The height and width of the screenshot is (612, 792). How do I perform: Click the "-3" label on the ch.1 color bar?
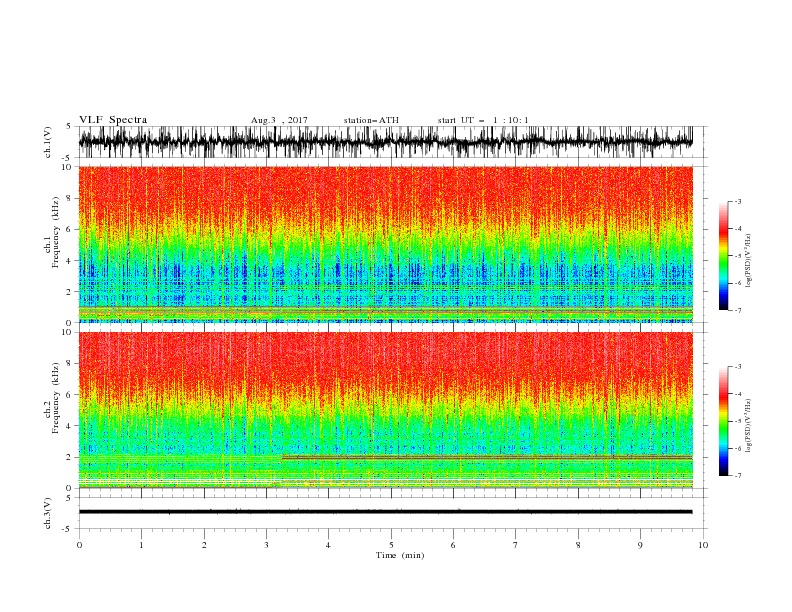(x=738, y=201)
